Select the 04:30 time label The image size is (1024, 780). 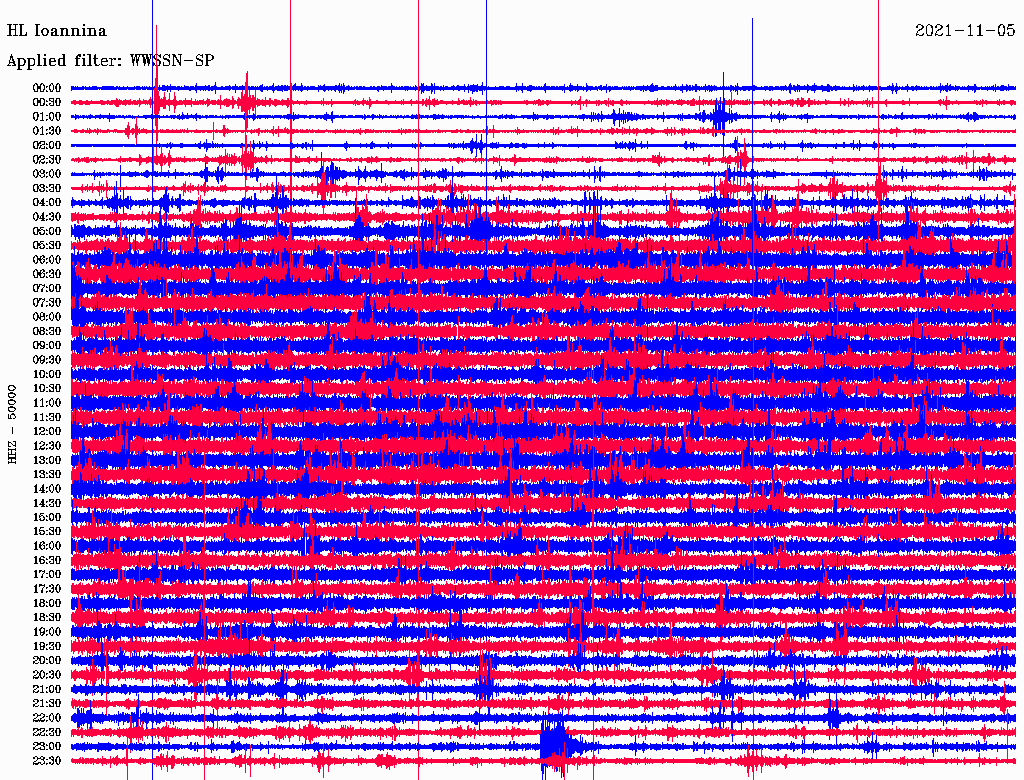(x=47, y=217)
